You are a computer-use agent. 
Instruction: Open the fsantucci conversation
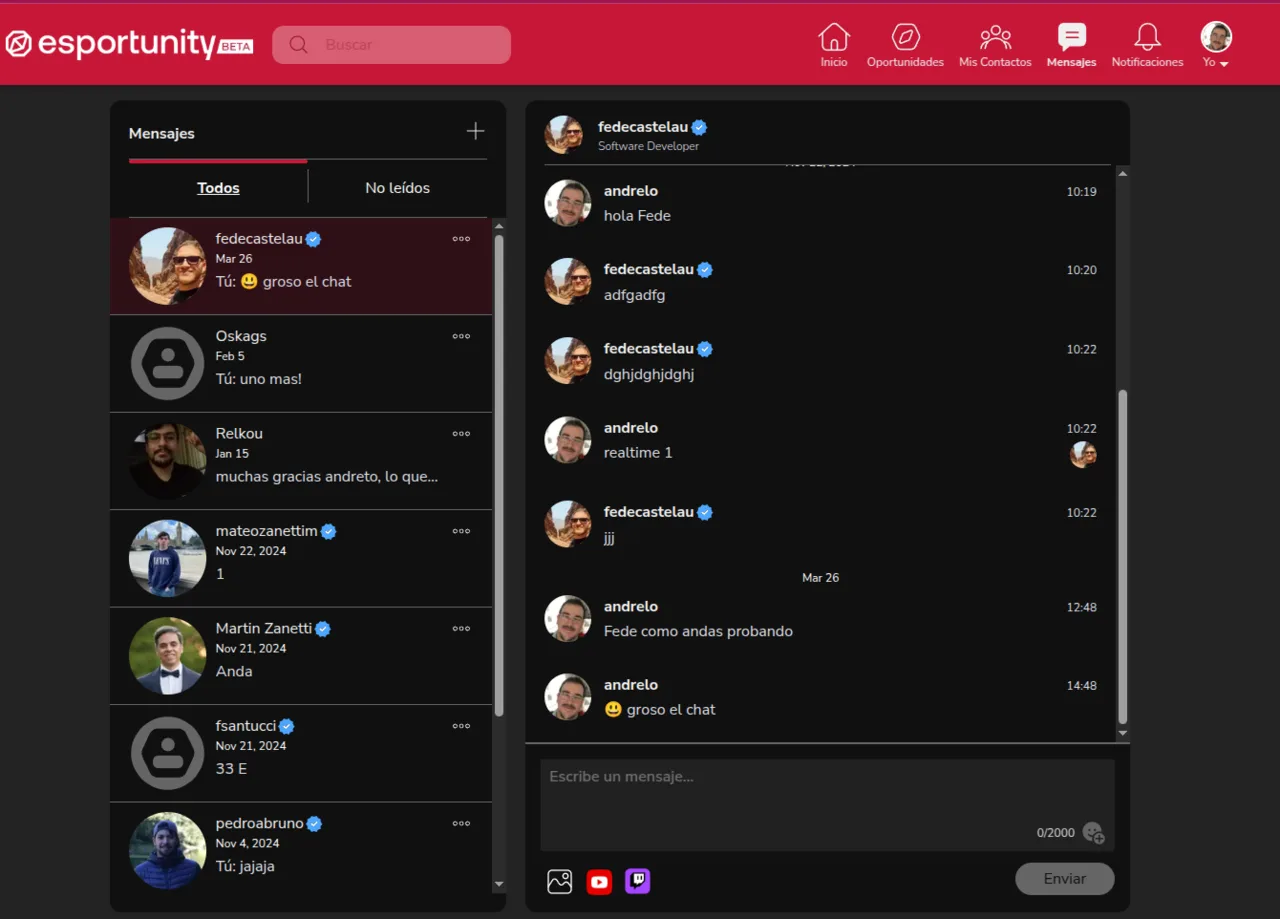[x=301, y=754]
